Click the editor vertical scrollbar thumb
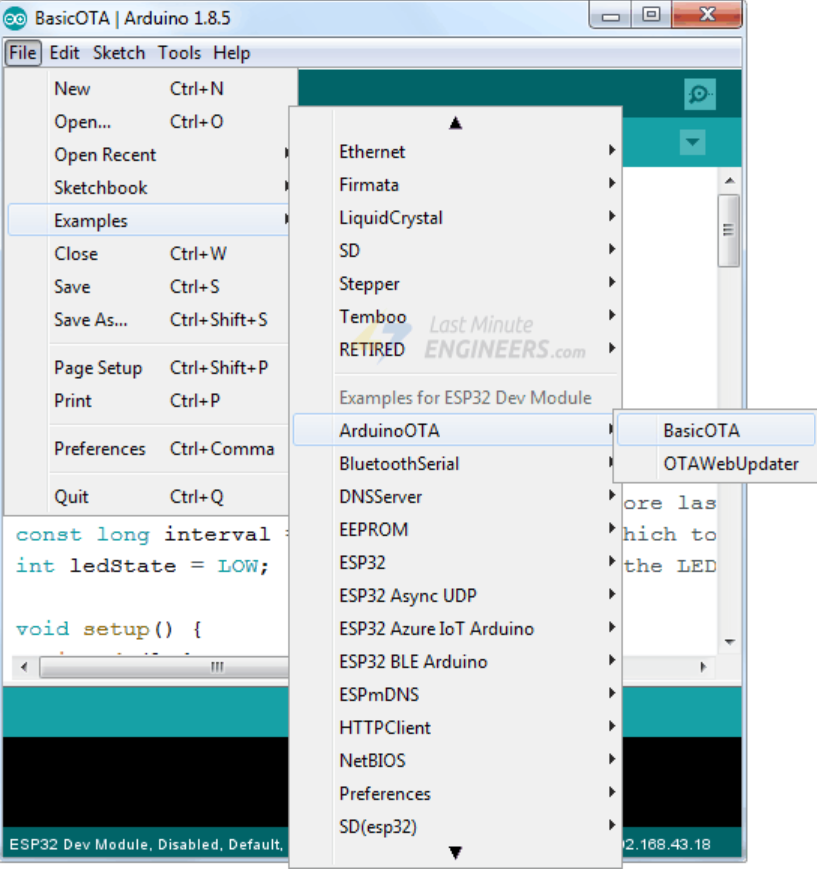 (x=729, y=231)
